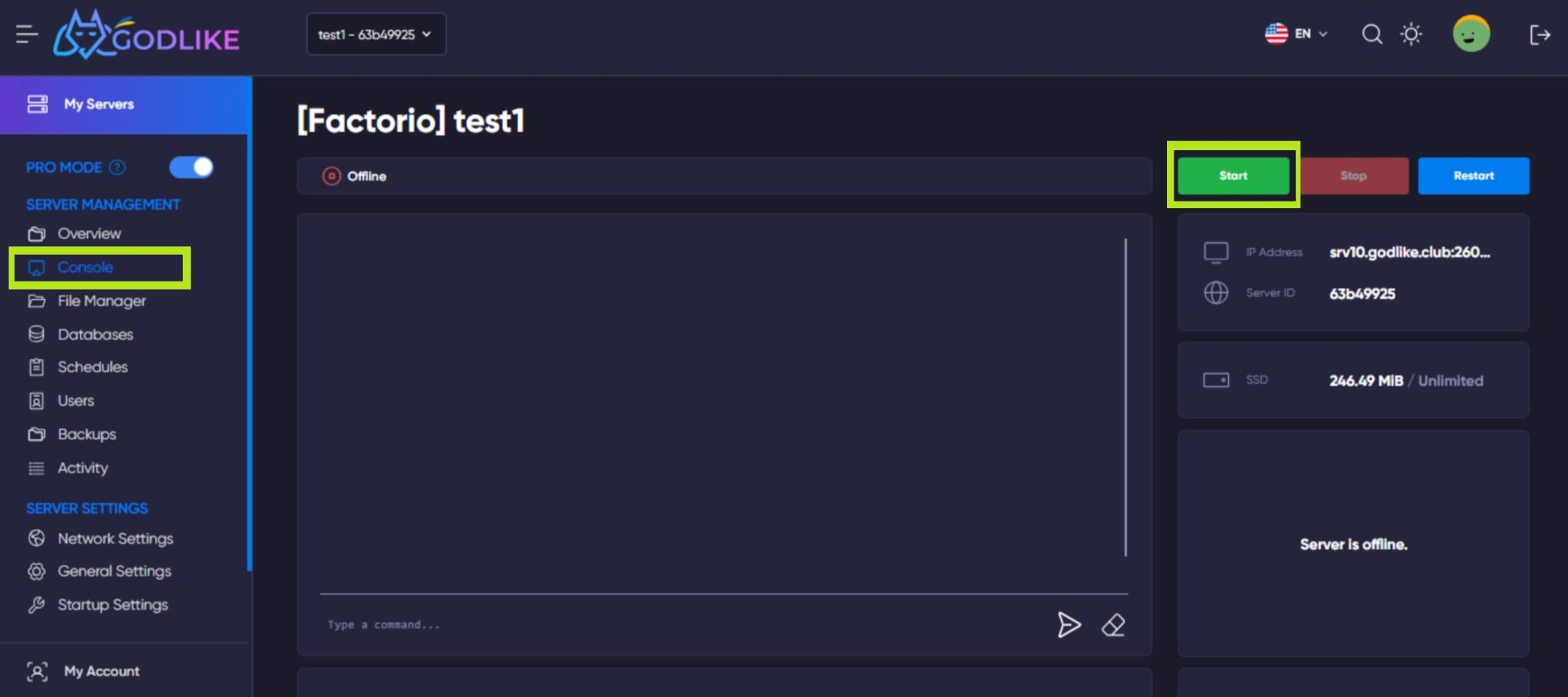Start the server with green button
Image resolution: width=1568 pixels, height=697 pixels.
1233,175
